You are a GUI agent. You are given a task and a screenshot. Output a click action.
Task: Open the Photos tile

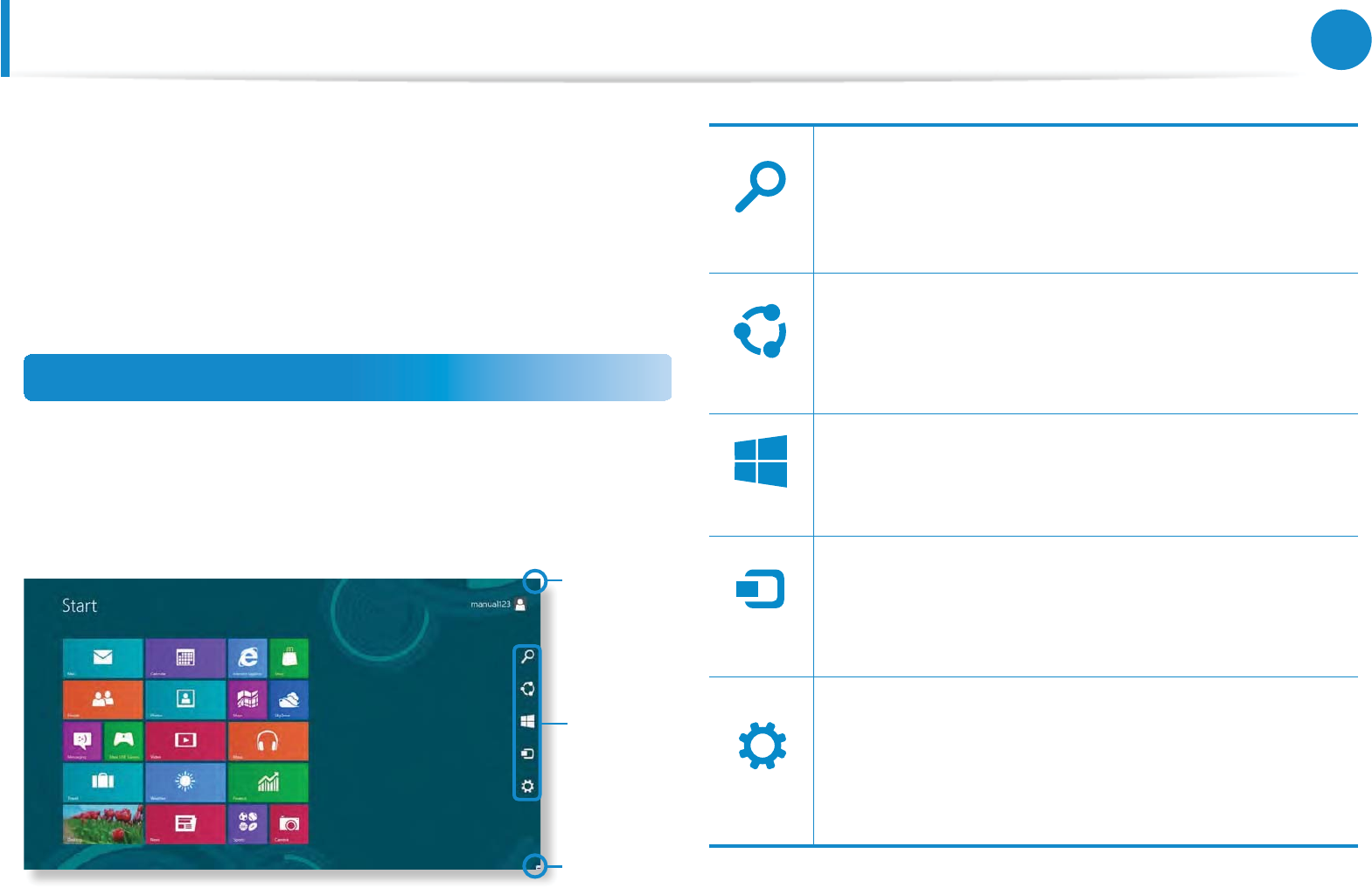[x=185, y=699]
